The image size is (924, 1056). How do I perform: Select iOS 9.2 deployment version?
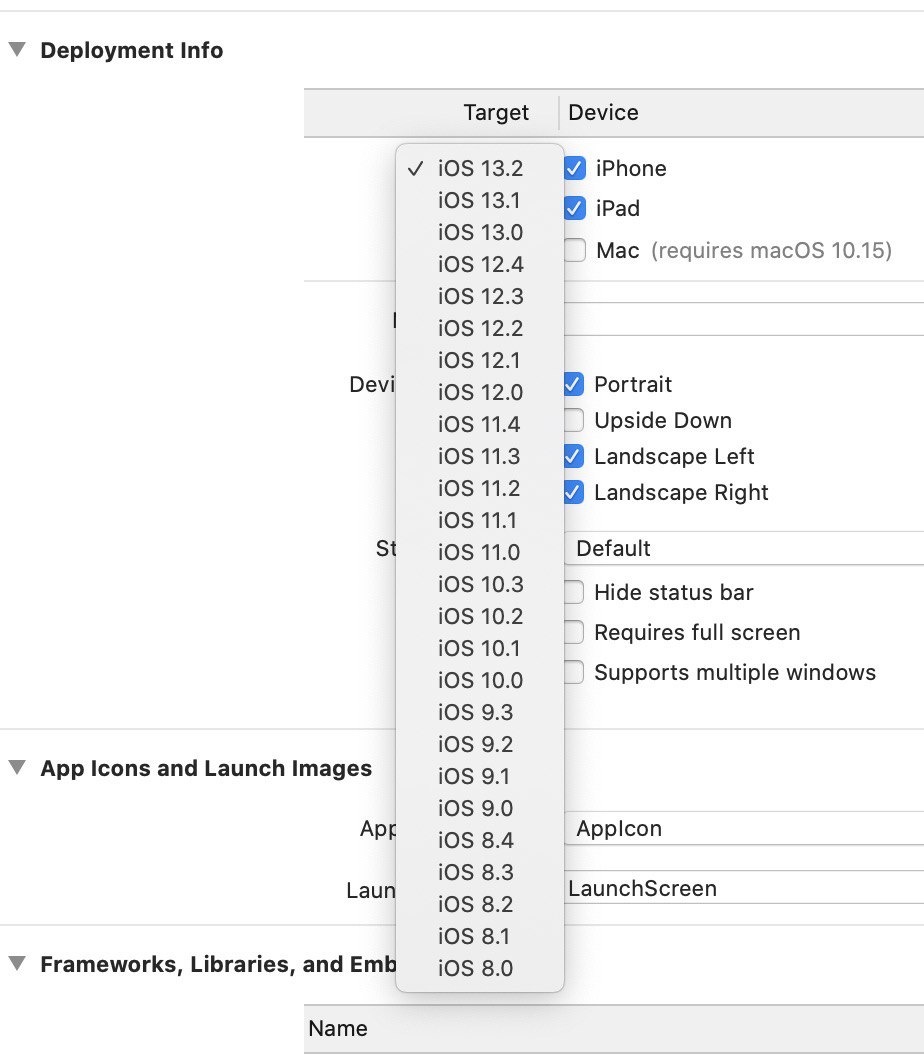[x=480, y=744]
